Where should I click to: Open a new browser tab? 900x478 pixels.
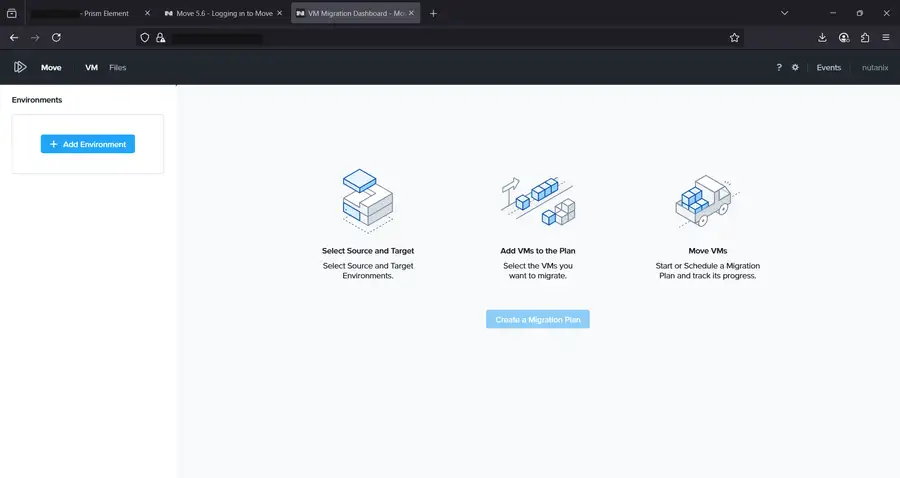tap(433, 13)
